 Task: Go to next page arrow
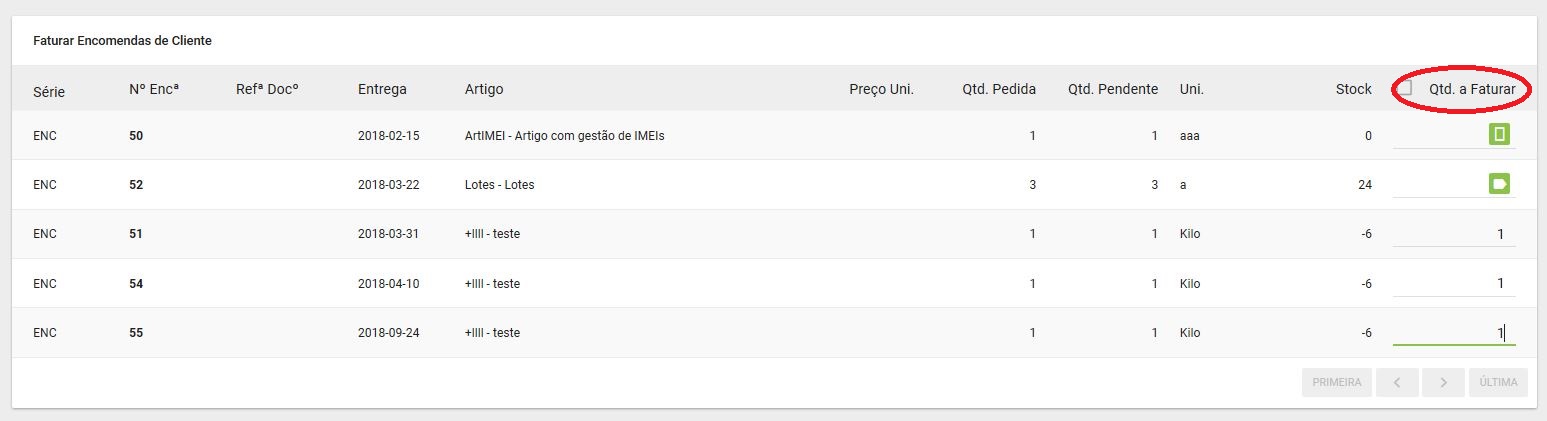coord(1443,382)
